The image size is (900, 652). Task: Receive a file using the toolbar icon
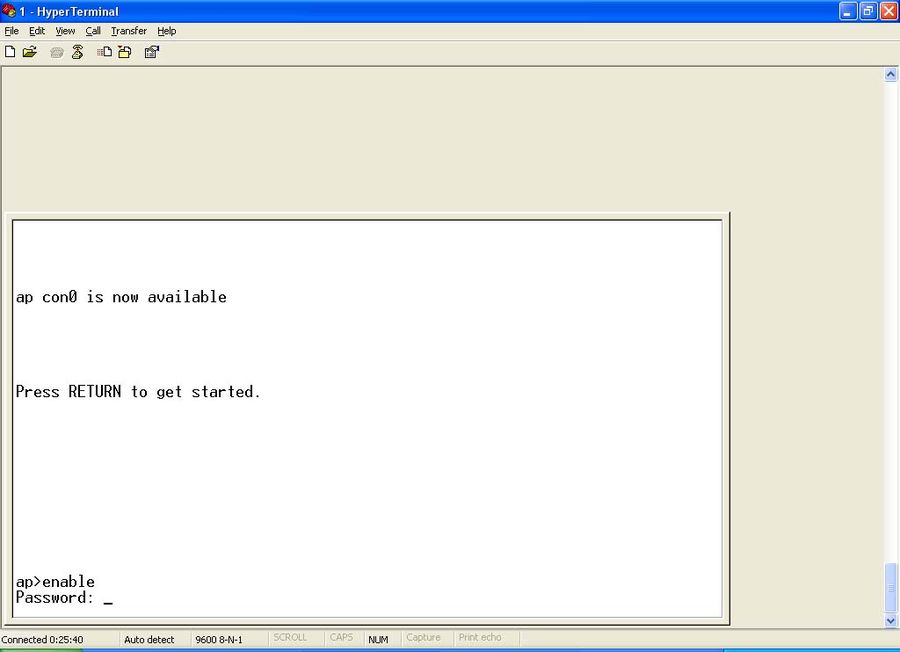tap(123, 51)
